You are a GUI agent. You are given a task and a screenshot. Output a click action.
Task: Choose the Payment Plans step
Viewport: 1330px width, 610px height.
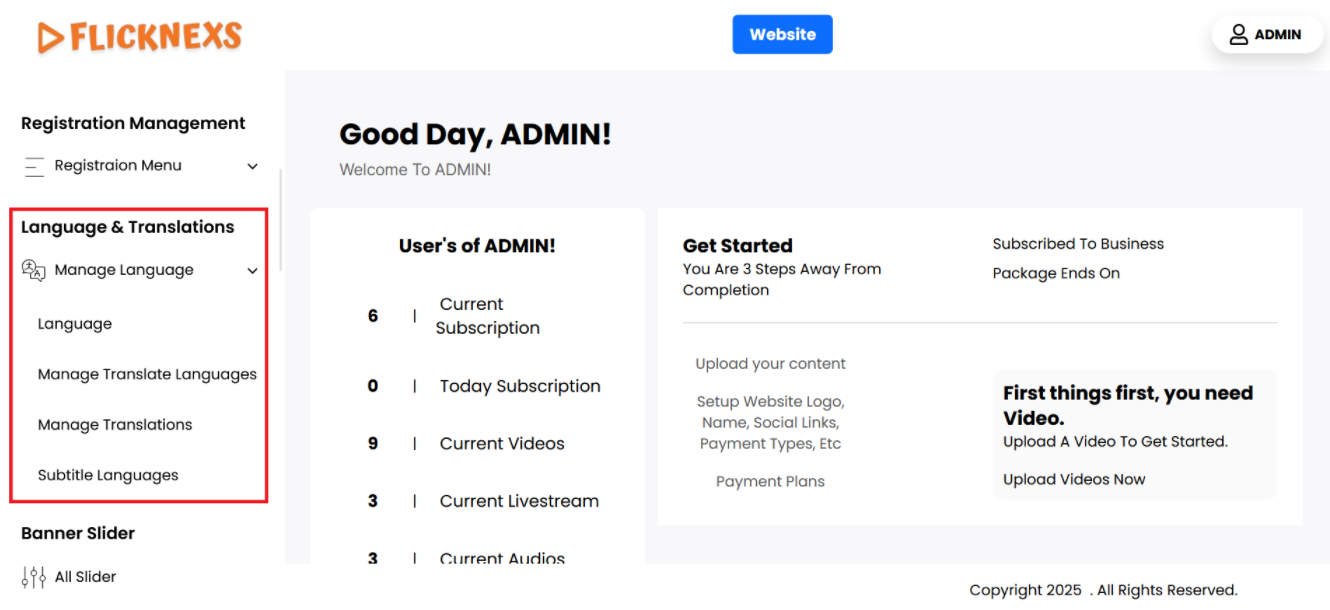770,482
